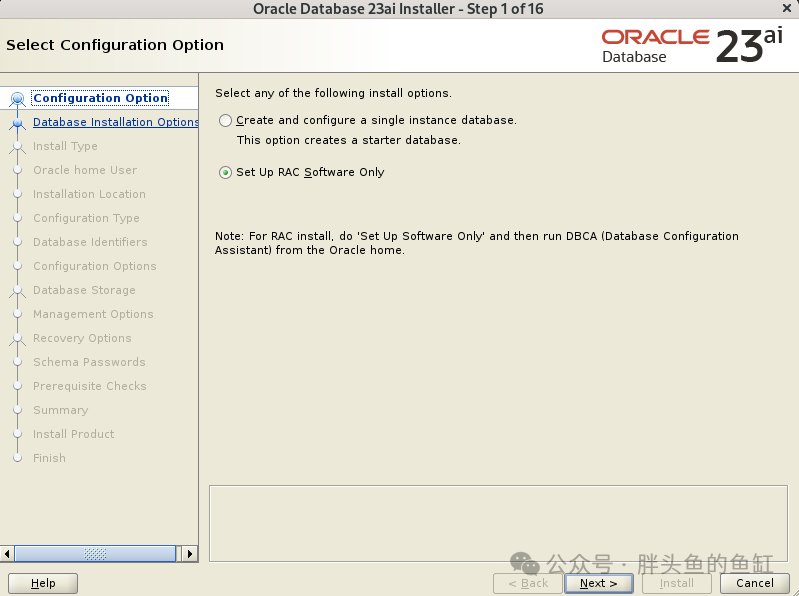Click the Database Installation Options step marker
Viewport: 799px width, 596px height.
(17, 123)
